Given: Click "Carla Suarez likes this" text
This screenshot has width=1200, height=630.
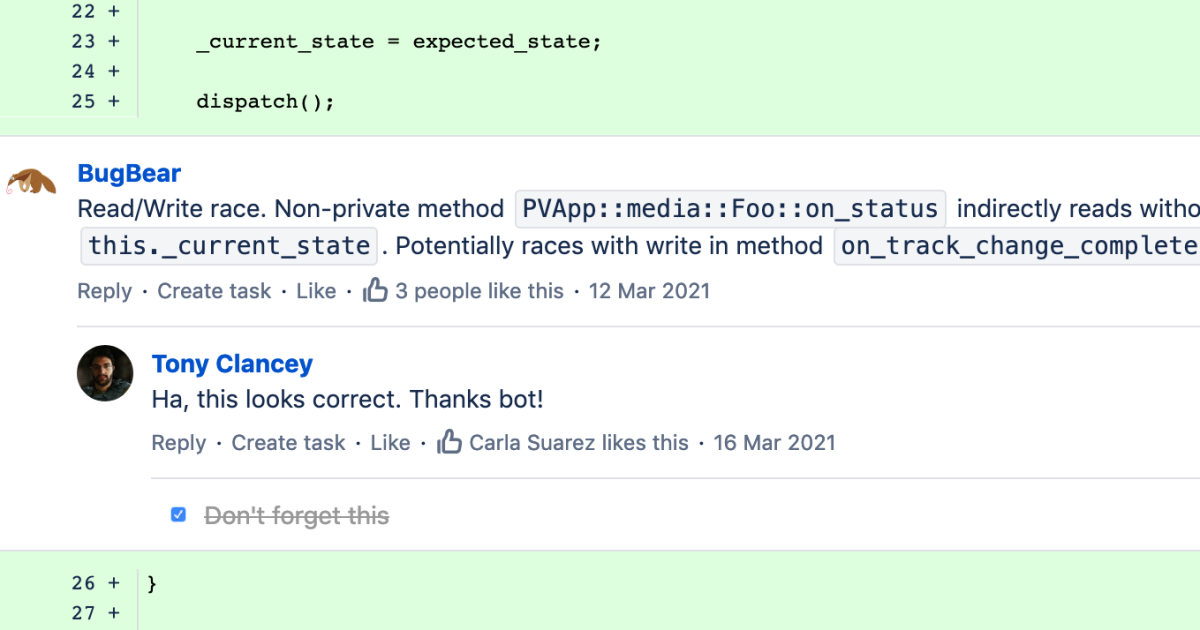Looking at the screenshot, I should [578, 442].
